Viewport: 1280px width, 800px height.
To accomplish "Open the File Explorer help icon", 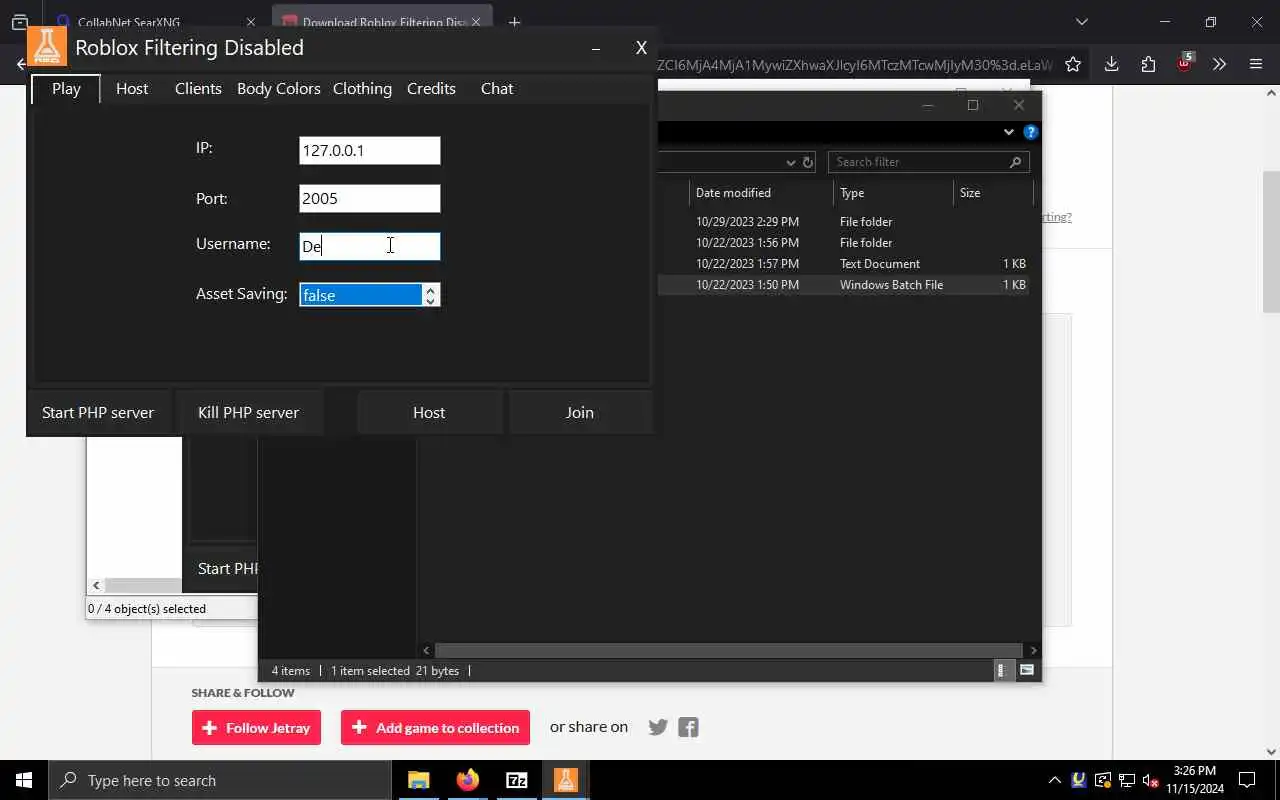I will 1031,132.
